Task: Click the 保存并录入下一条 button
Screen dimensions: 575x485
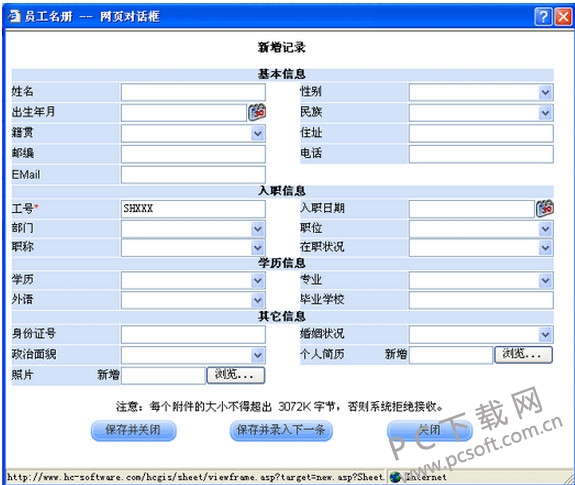Action: [x=281, y=430]
